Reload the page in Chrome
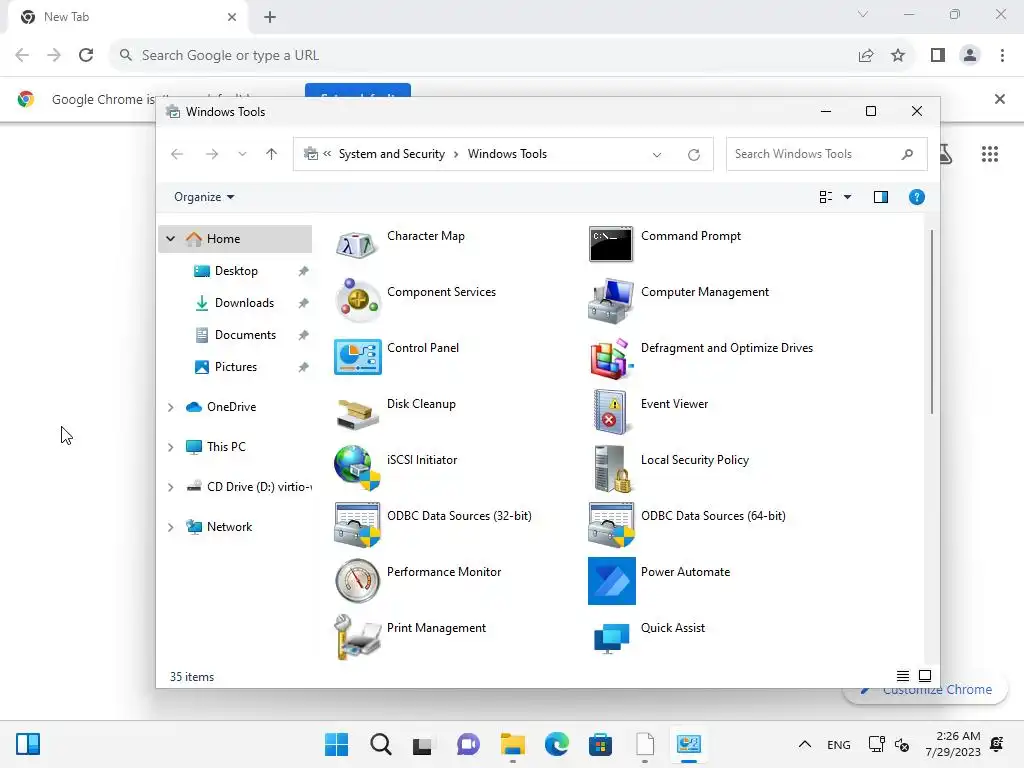Image resolution: width=1024 pixels, height=768 pixels. click(x=86, y=56)
